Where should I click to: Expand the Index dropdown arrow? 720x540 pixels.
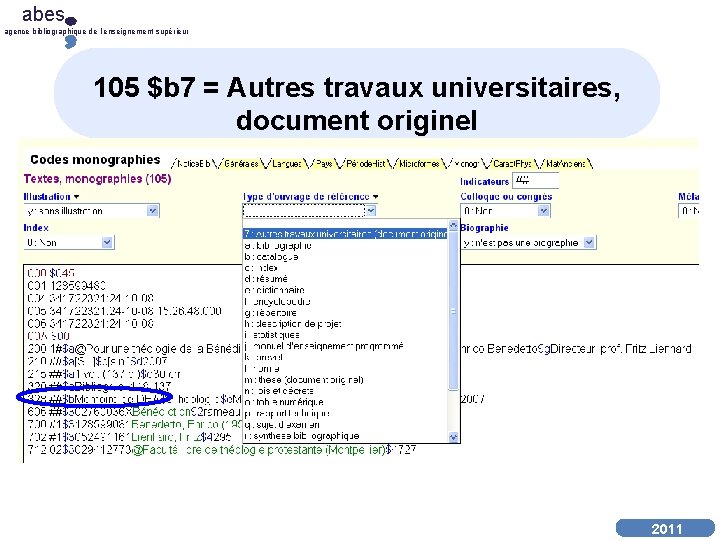pos(107,242)
